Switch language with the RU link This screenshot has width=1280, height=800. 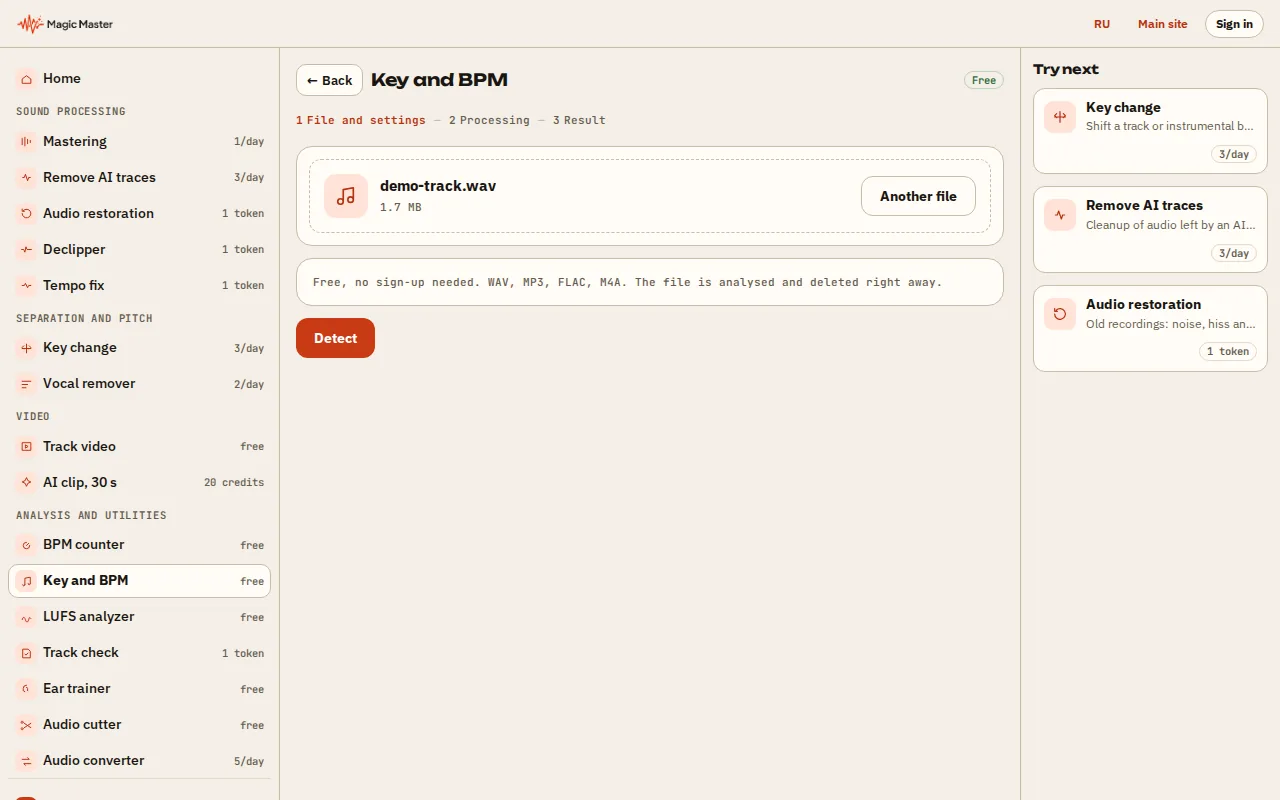point(1102,24)
